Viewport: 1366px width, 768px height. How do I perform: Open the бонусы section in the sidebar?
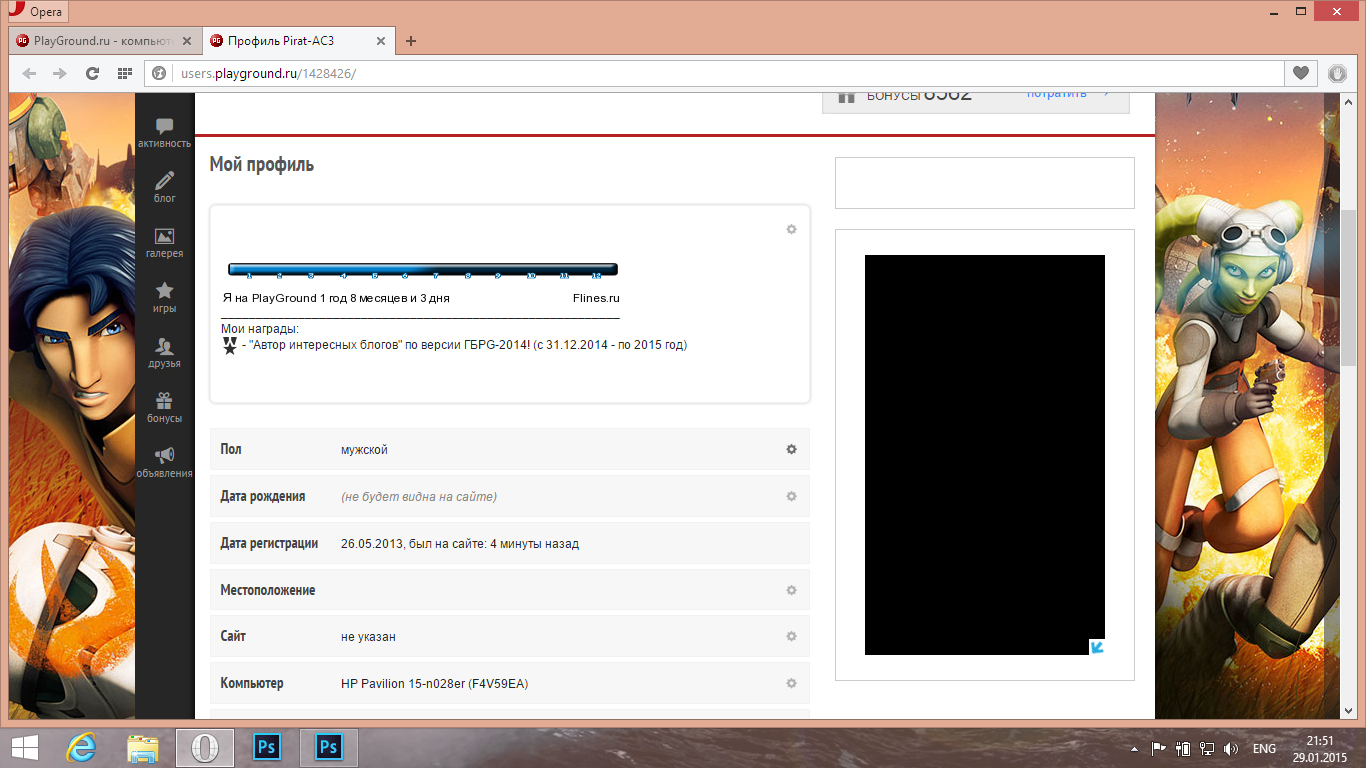click(164, 407)
